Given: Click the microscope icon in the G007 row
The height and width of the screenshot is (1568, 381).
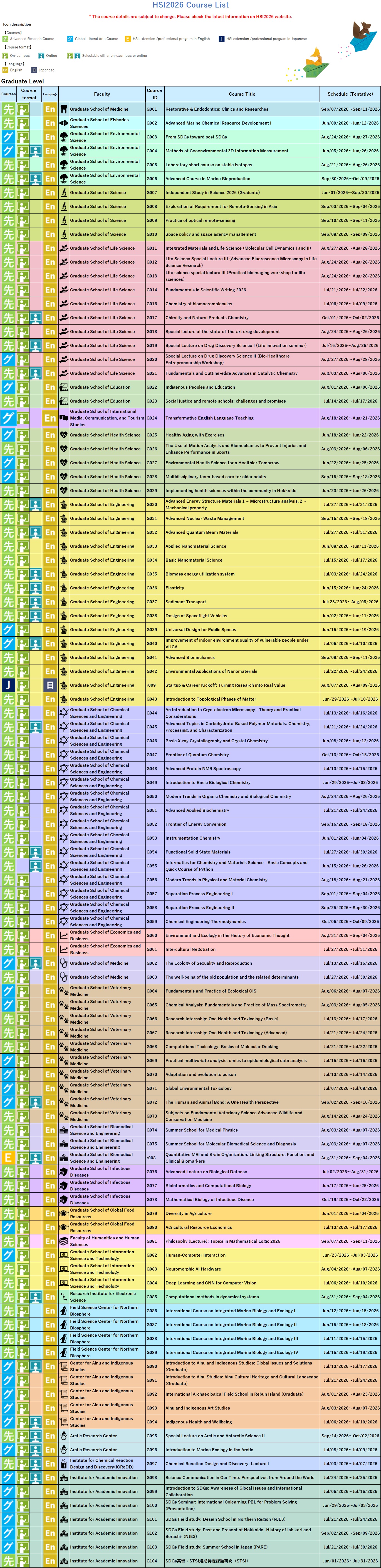Looking at the screenshot, I should click(x=64, y=192).
